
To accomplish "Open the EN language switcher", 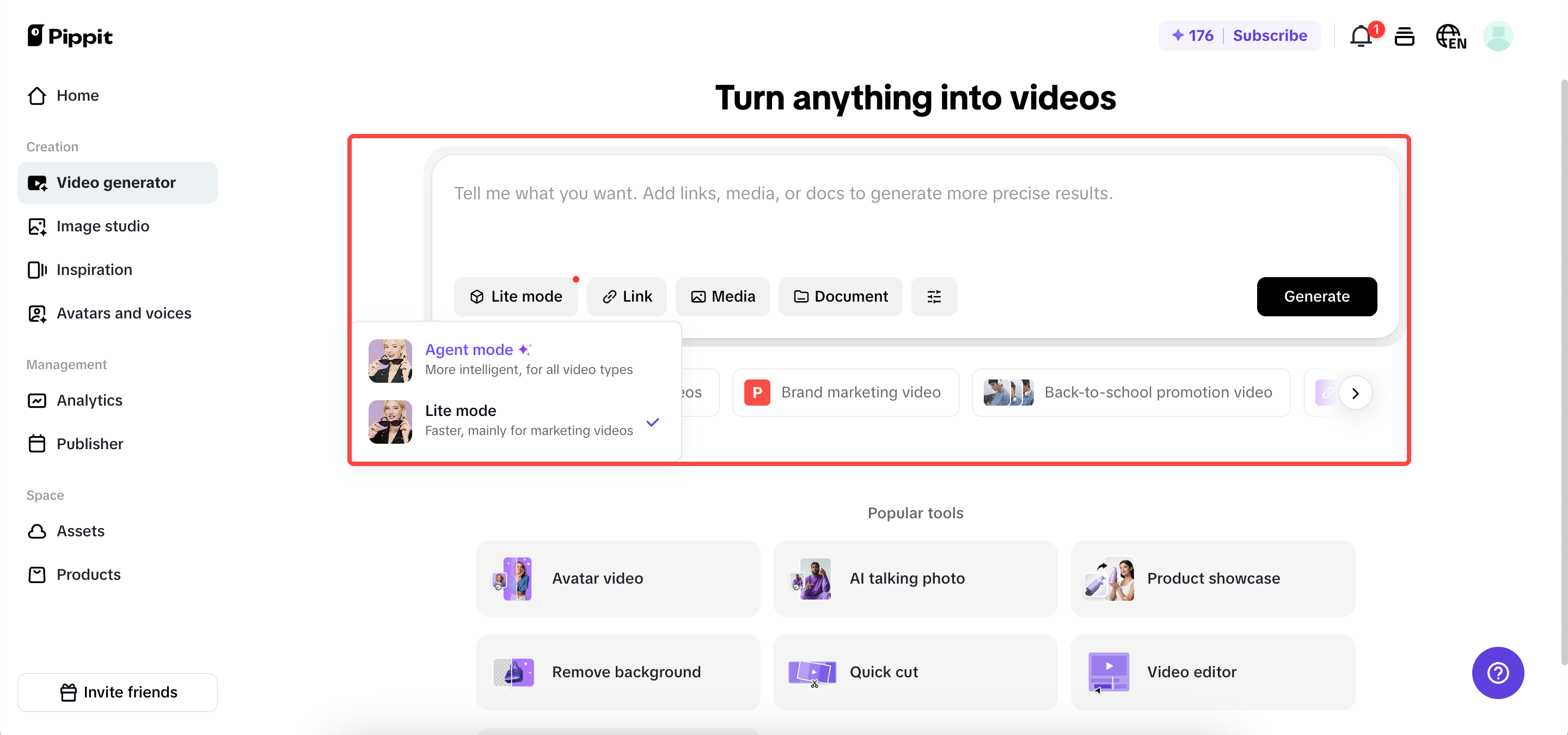I will [x=1451, y=36].
